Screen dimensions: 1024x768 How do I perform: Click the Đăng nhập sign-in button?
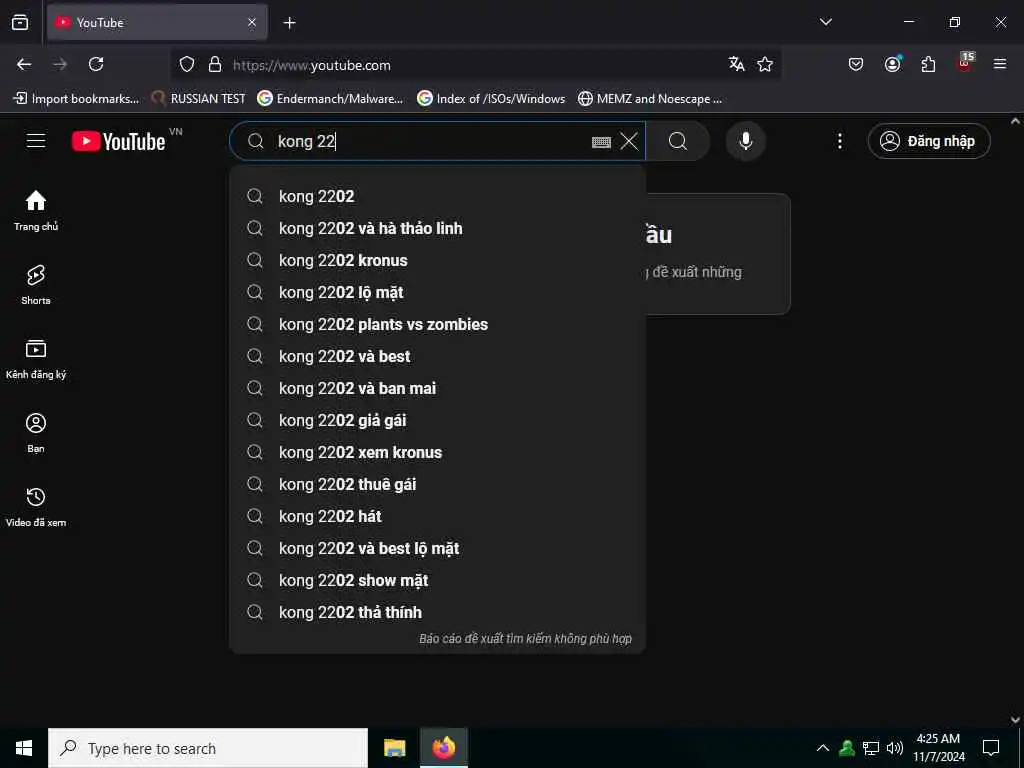tap(929, 141)
